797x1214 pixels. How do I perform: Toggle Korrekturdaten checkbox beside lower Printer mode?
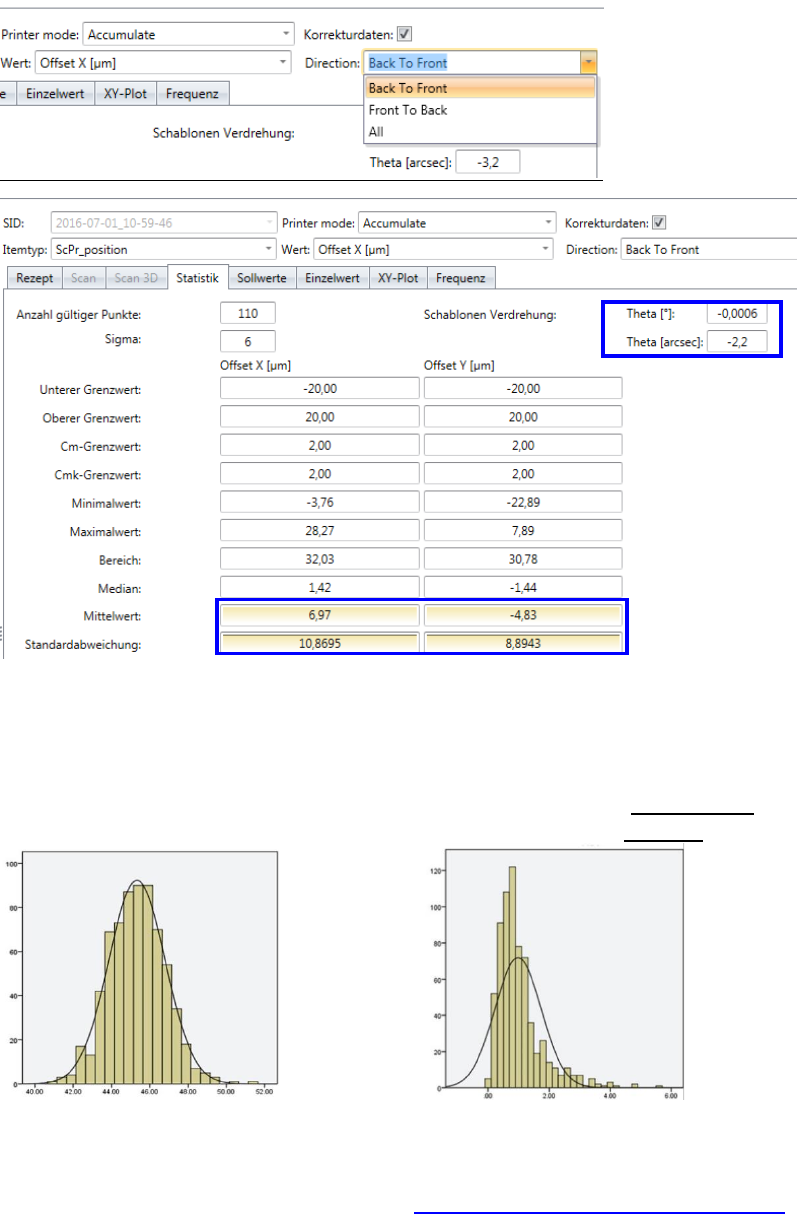(x=659, y=223)
